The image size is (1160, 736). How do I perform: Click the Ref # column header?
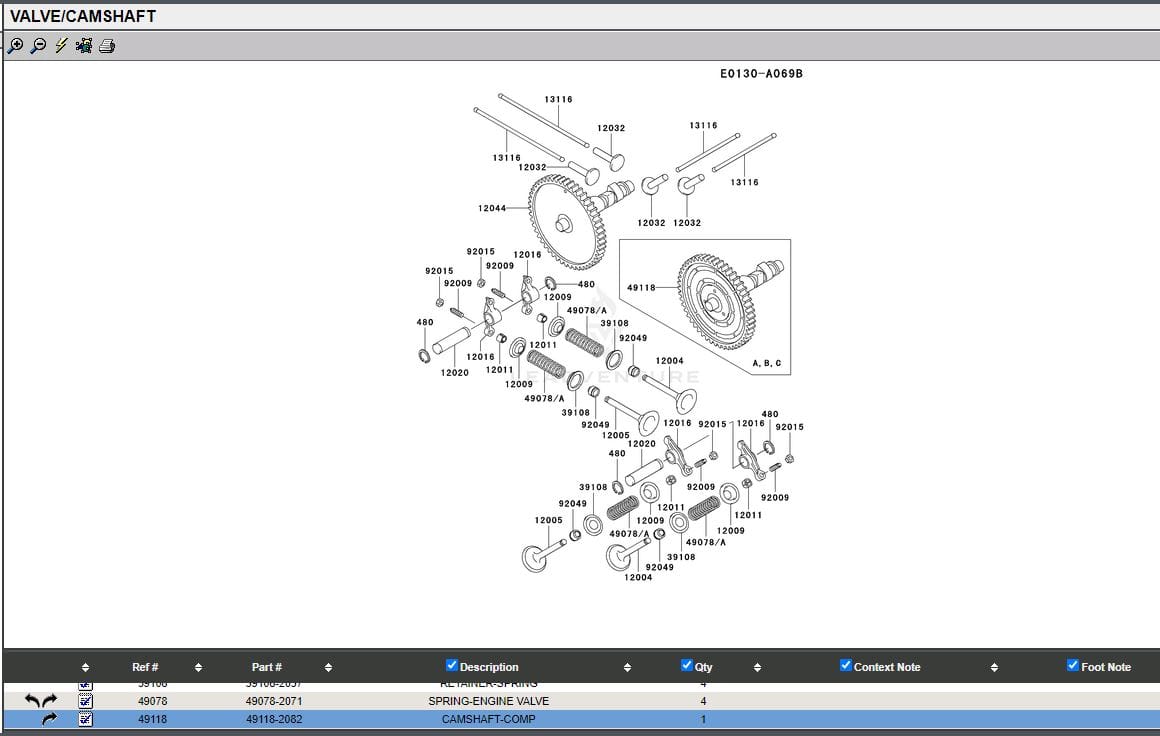point(145,667)
